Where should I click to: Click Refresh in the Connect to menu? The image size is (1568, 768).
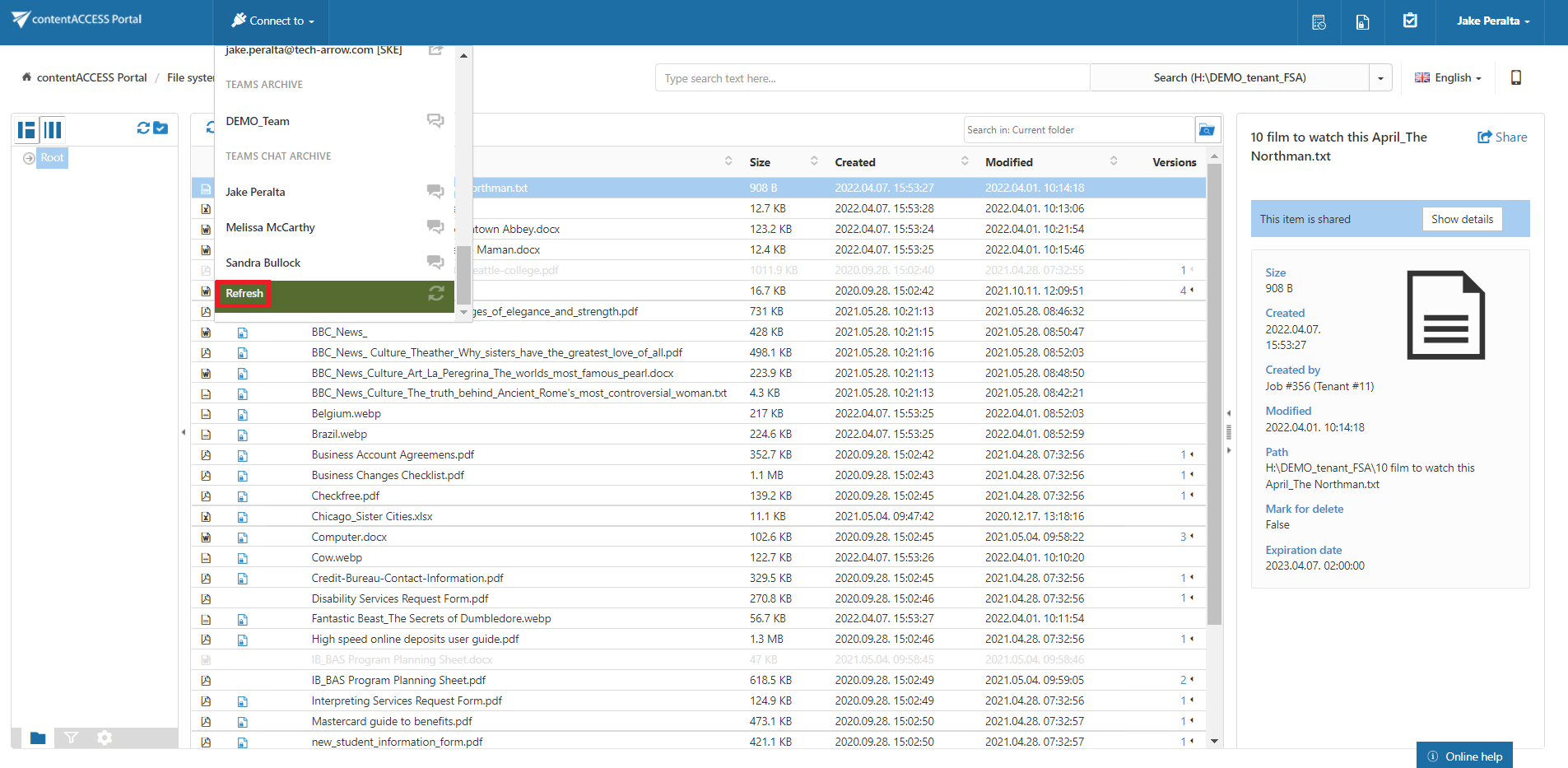[x=244, y=294]
